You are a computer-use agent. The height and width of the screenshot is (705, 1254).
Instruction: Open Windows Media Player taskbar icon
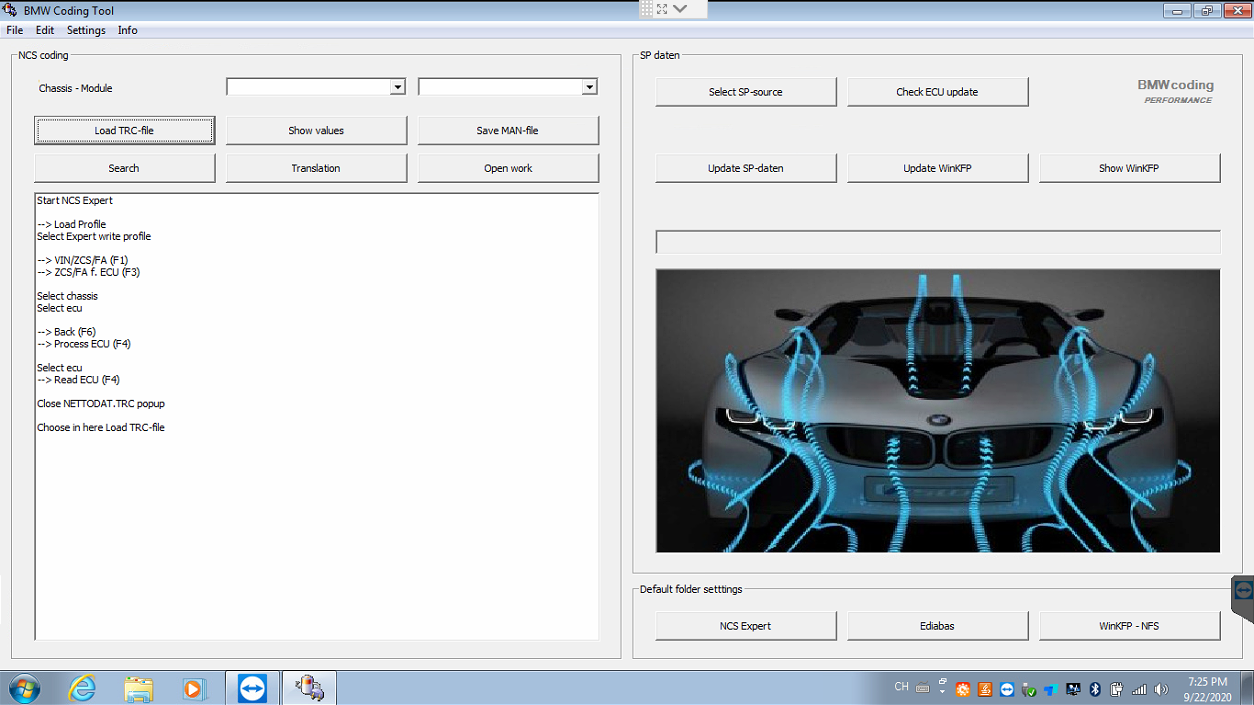point(195,688)
